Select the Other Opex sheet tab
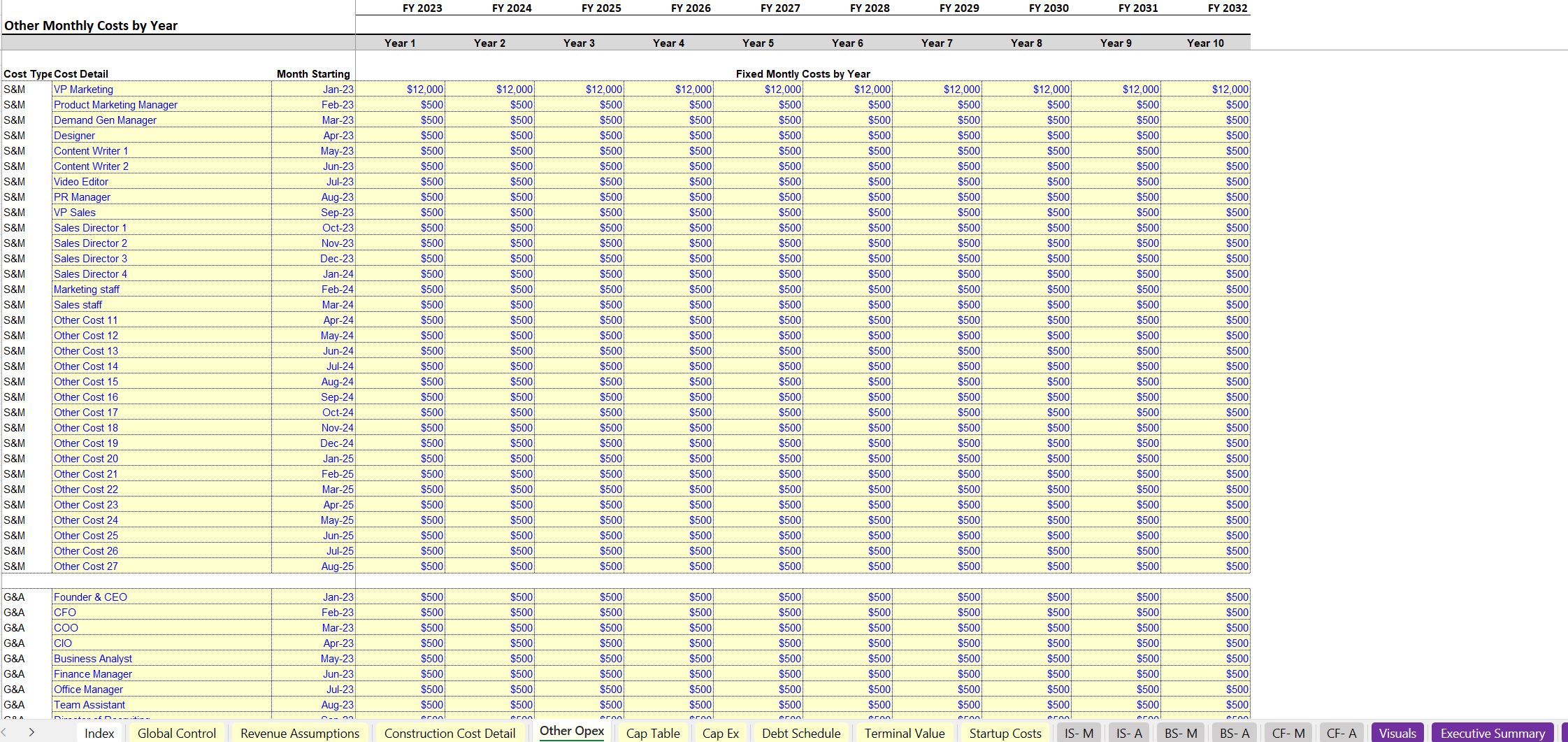 click(572, 732)
